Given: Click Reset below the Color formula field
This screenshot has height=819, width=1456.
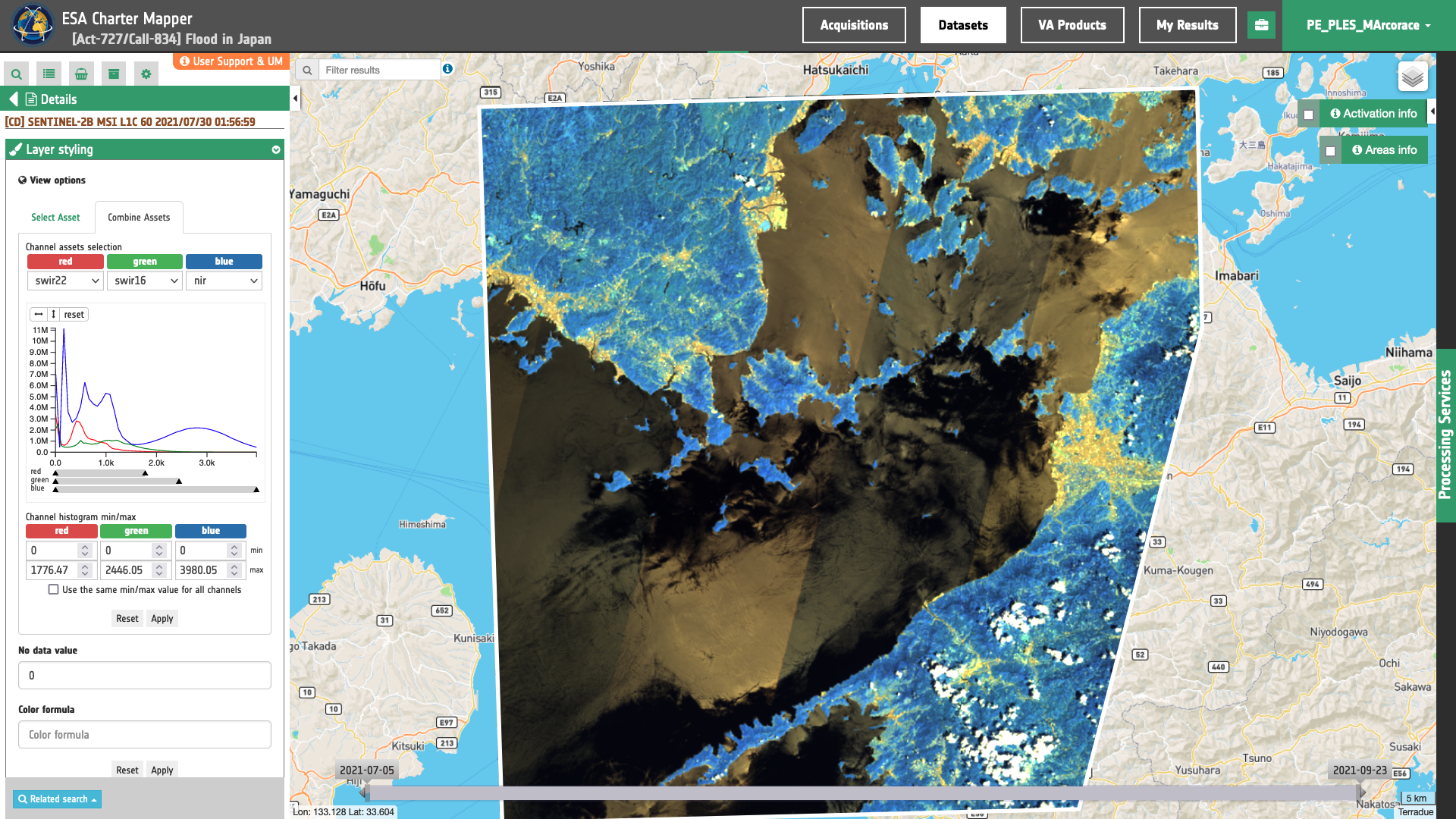Looking at the screenshot, I should [127, 770].
